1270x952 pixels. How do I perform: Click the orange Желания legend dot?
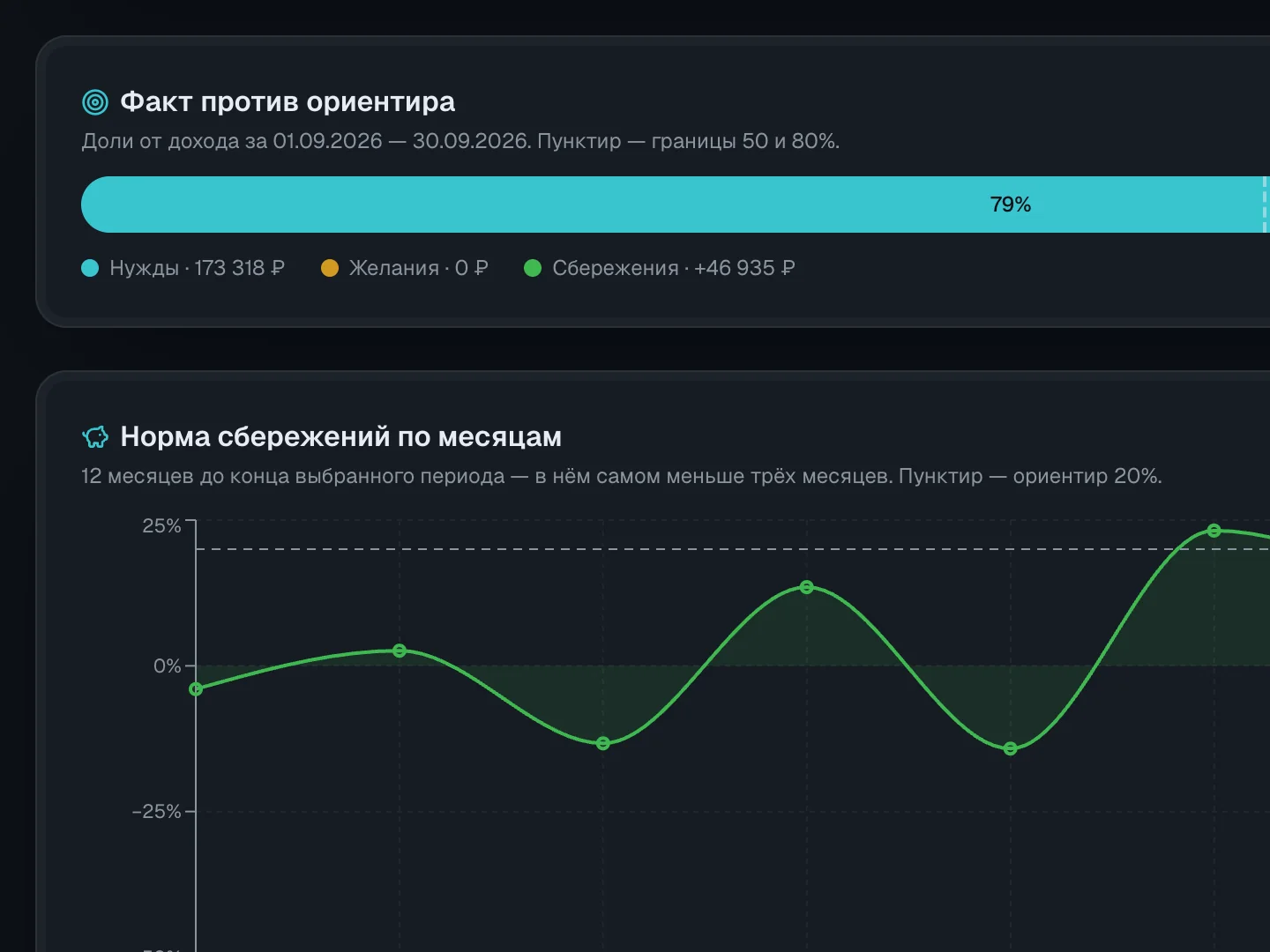point(330,268)
